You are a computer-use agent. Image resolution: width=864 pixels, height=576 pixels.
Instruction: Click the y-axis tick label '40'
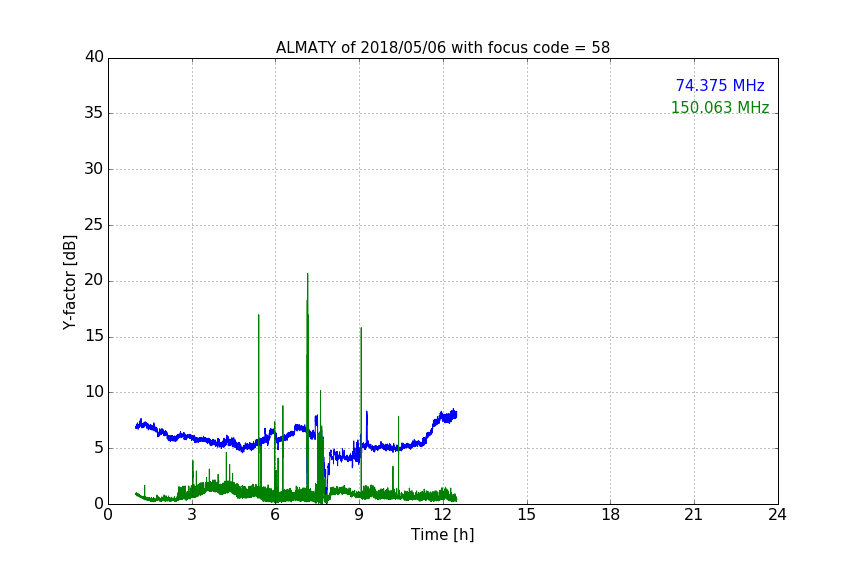(94, 57)
